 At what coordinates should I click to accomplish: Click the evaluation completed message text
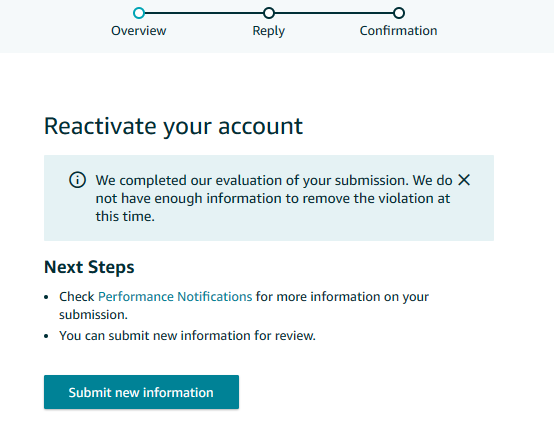pyautogui.click(x=274, y=198)
